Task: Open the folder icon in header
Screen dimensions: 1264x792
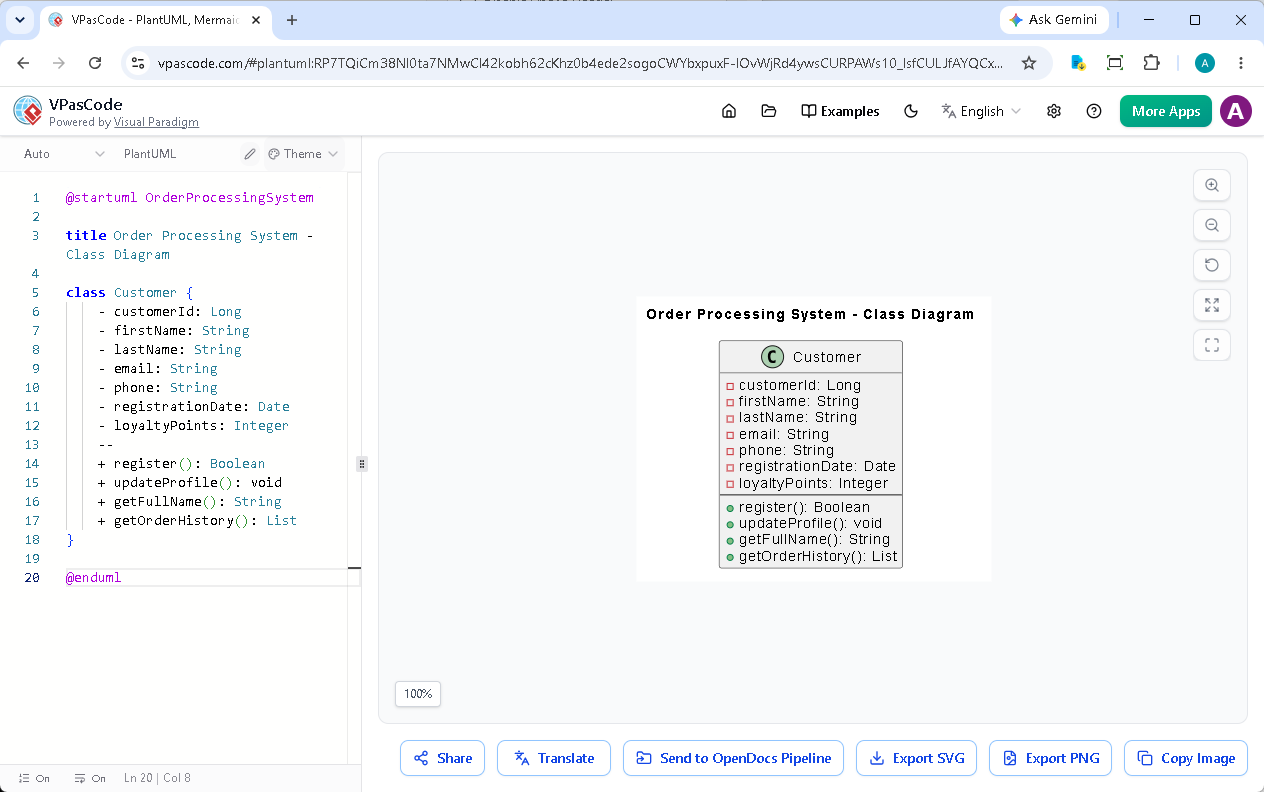Action: tap(769, 111)
